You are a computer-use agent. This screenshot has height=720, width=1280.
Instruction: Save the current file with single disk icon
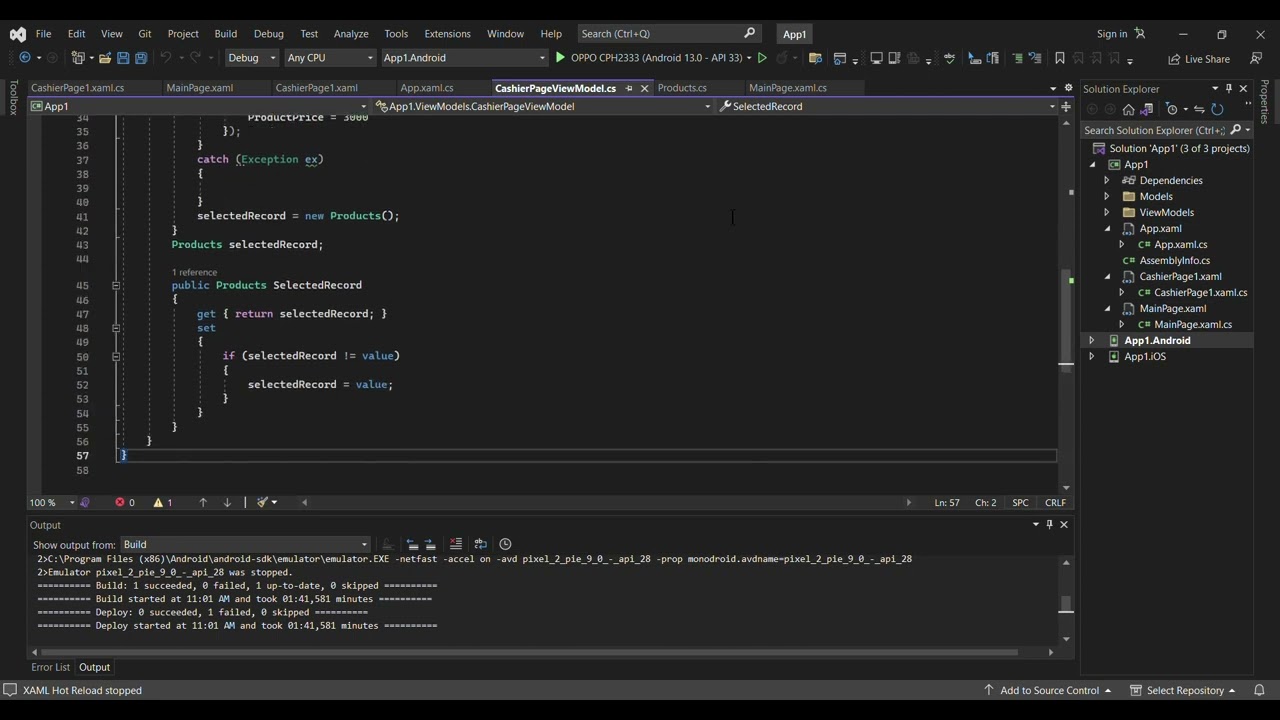coord(123,58)
